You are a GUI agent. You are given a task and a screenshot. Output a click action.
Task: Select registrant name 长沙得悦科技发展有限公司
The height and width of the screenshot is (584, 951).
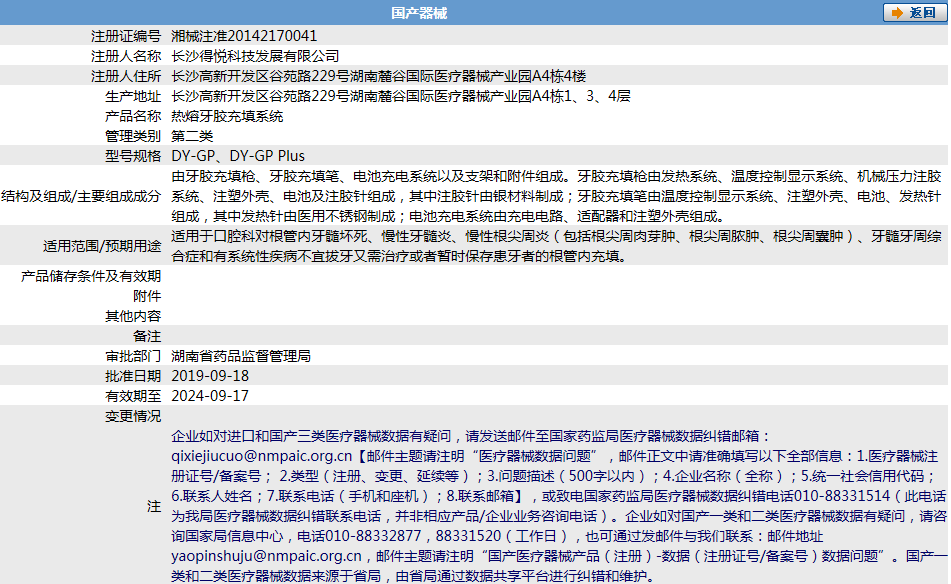[255, 56]
